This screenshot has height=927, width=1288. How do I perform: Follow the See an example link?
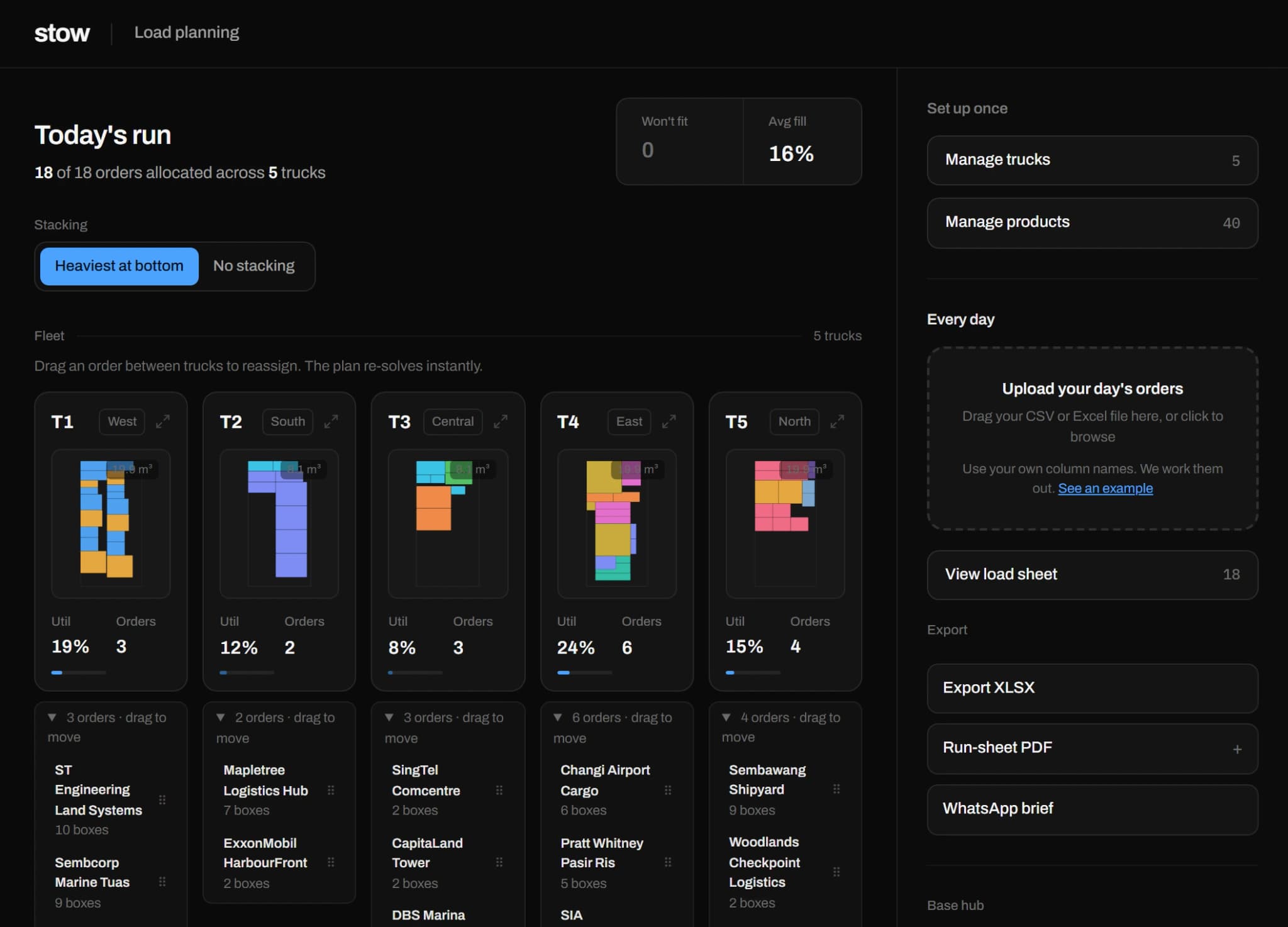click(x=1105, y=488)
